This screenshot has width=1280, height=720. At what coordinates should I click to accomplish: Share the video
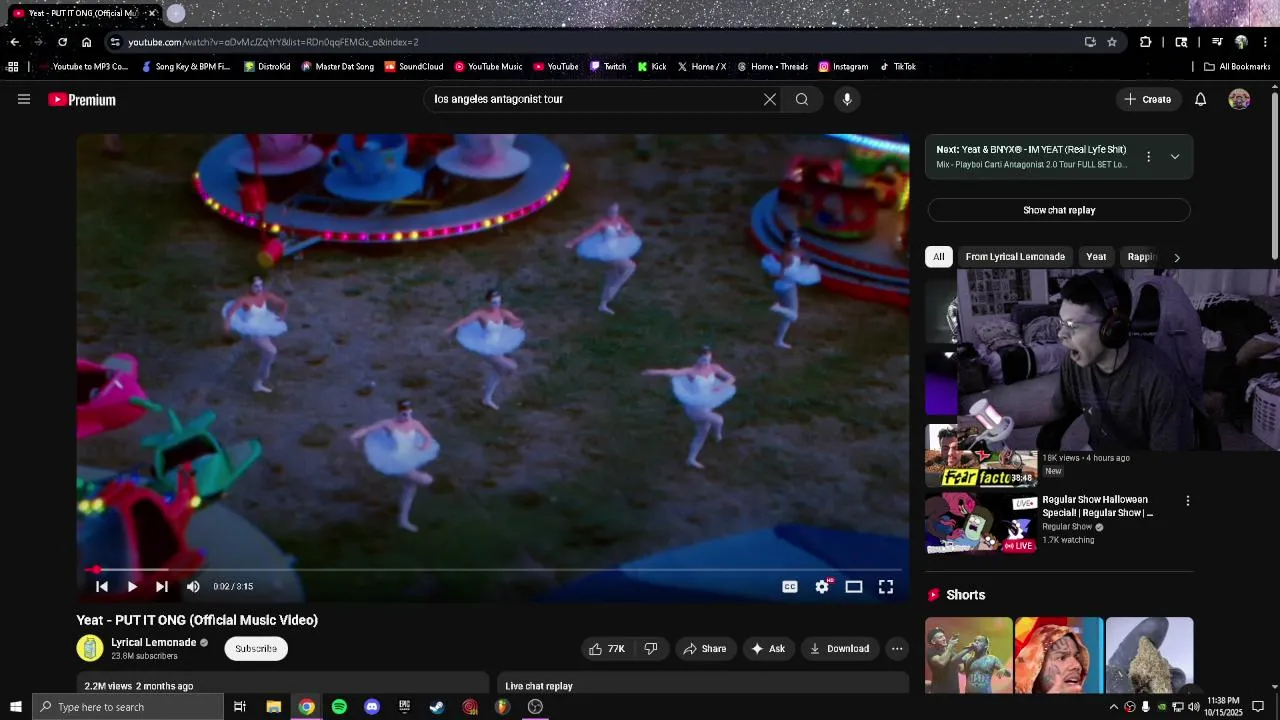[x=705, y=649]
